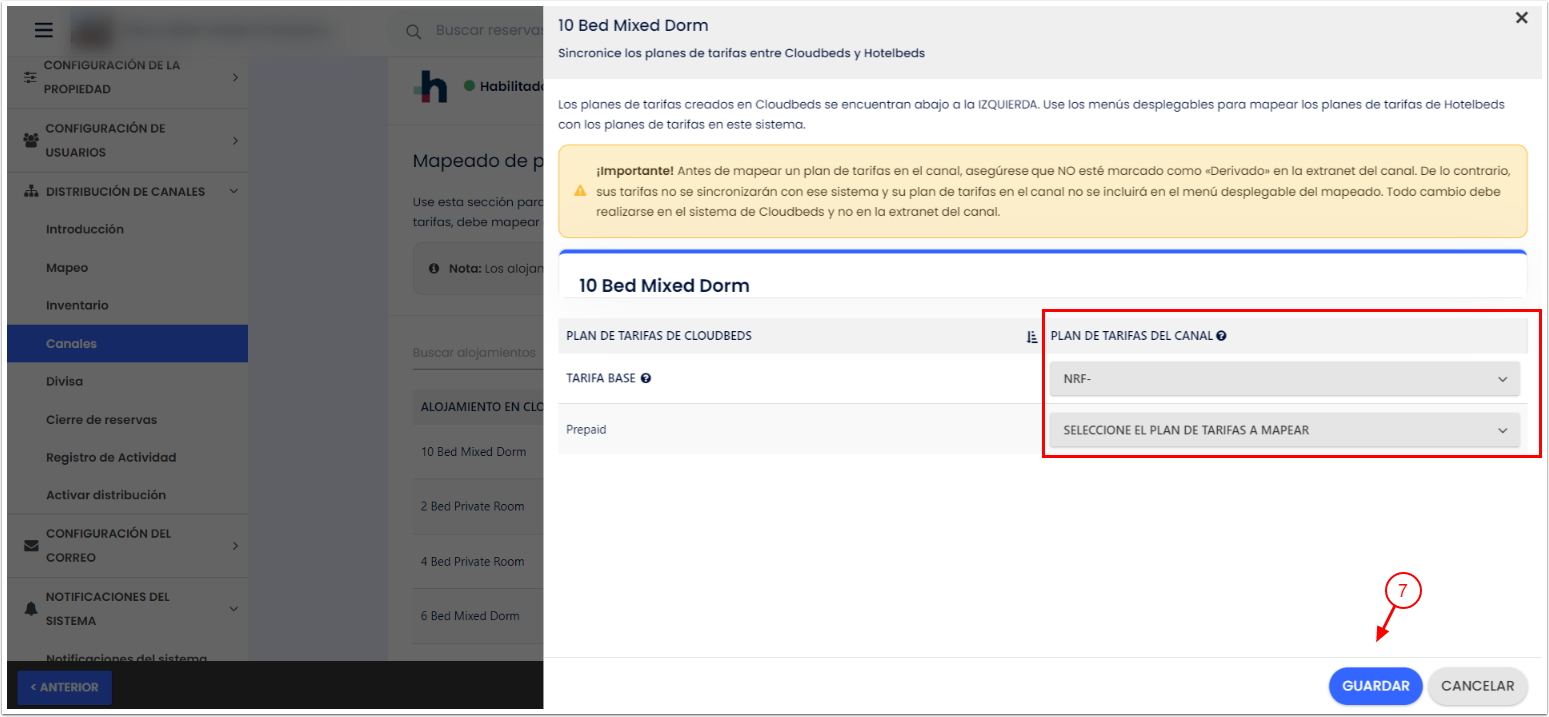This screenshot has width=1549, height=717.
Task: Collapse Distribución de Canales menu
Action: [x=234, y=191]
